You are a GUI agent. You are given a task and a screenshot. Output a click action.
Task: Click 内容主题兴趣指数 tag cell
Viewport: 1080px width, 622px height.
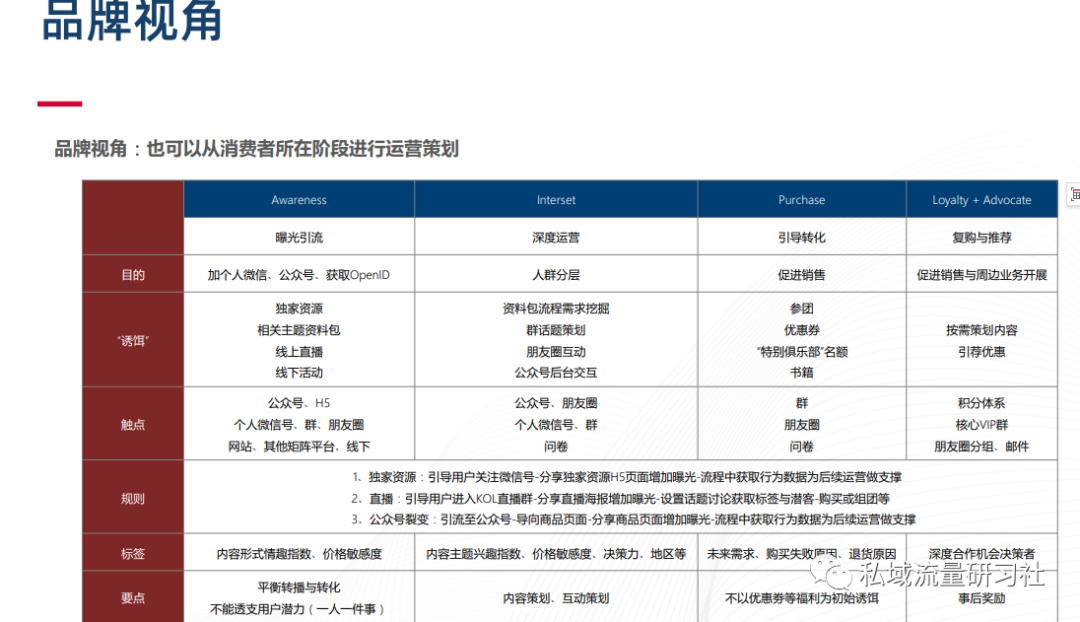click(556, 553)
